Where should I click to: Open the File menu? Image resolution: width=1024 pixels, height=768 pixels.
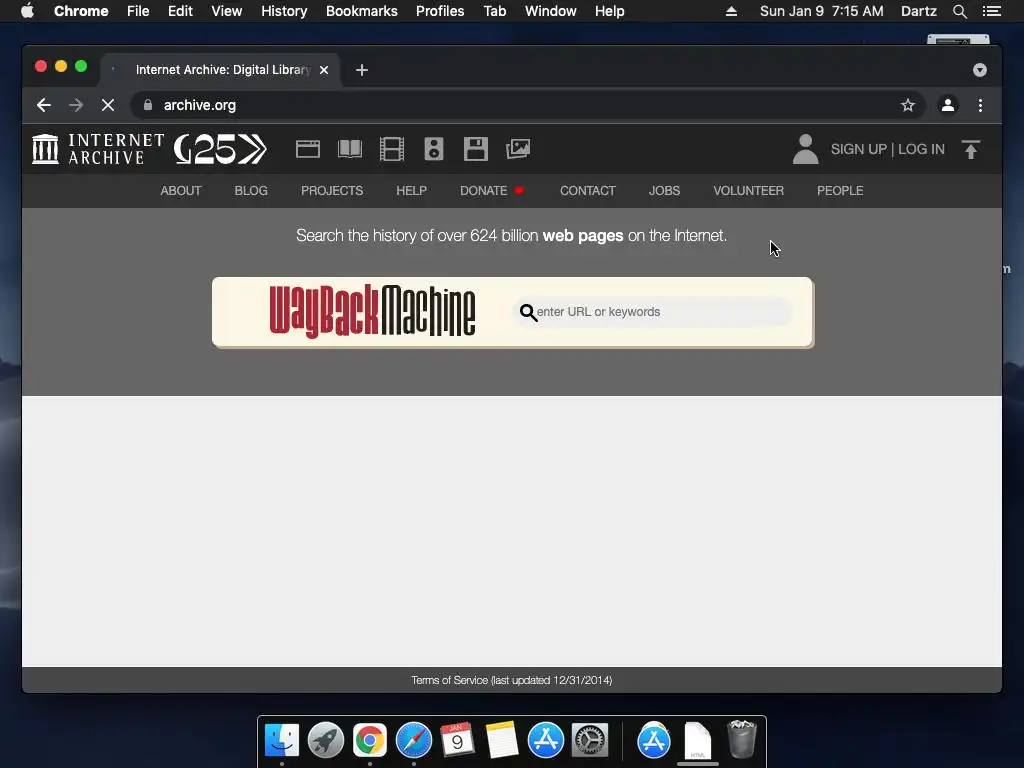tap(138, 11)
